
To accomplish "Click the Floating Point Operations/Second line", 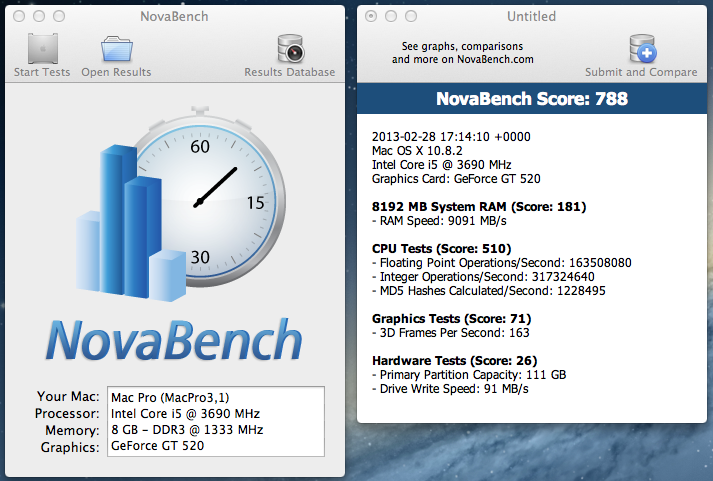I will pyautogui.click(x=502, y=263).
